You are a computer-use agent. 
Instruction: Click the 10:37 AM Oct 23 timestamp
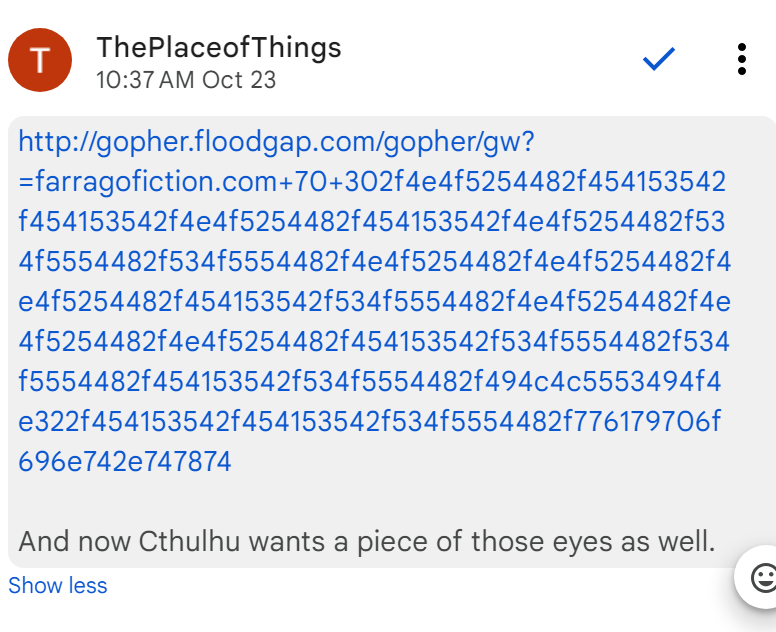[x=186, y=80]
